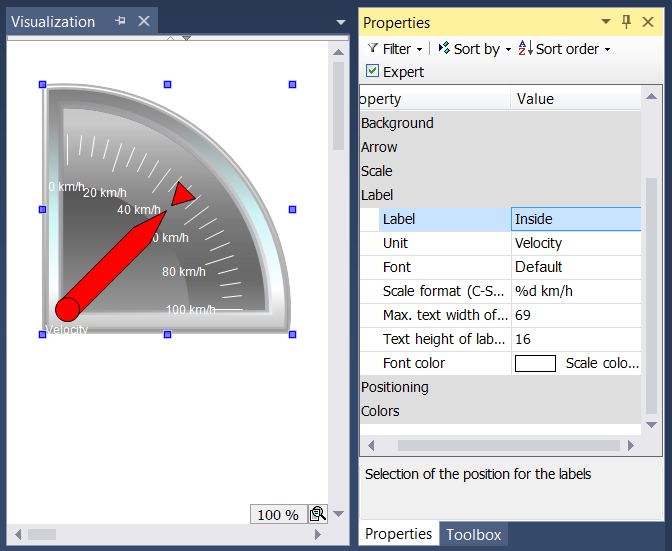Click the 100 % zoom level field

pyautogui.click(x=279, y=514)
